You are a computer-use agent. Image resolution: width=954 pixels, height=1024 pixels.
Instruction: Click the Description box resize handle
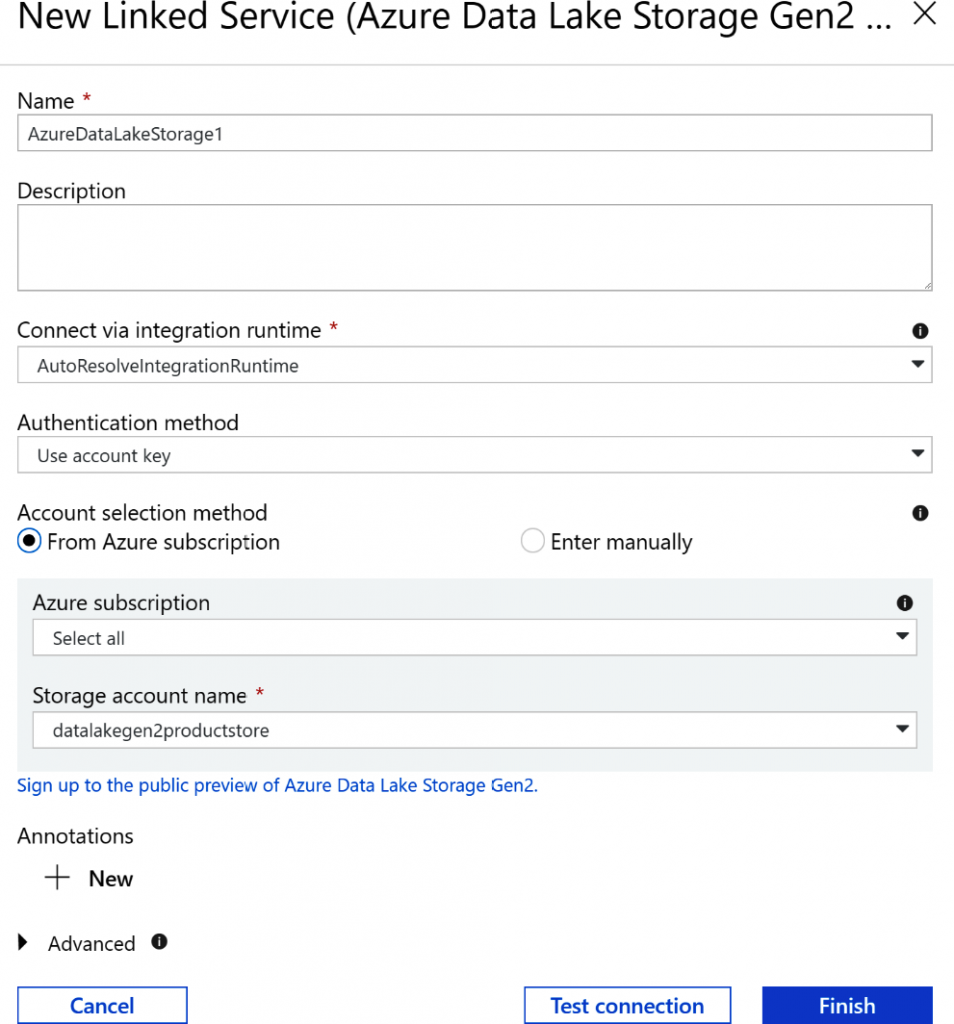click(x=927, y=285)
